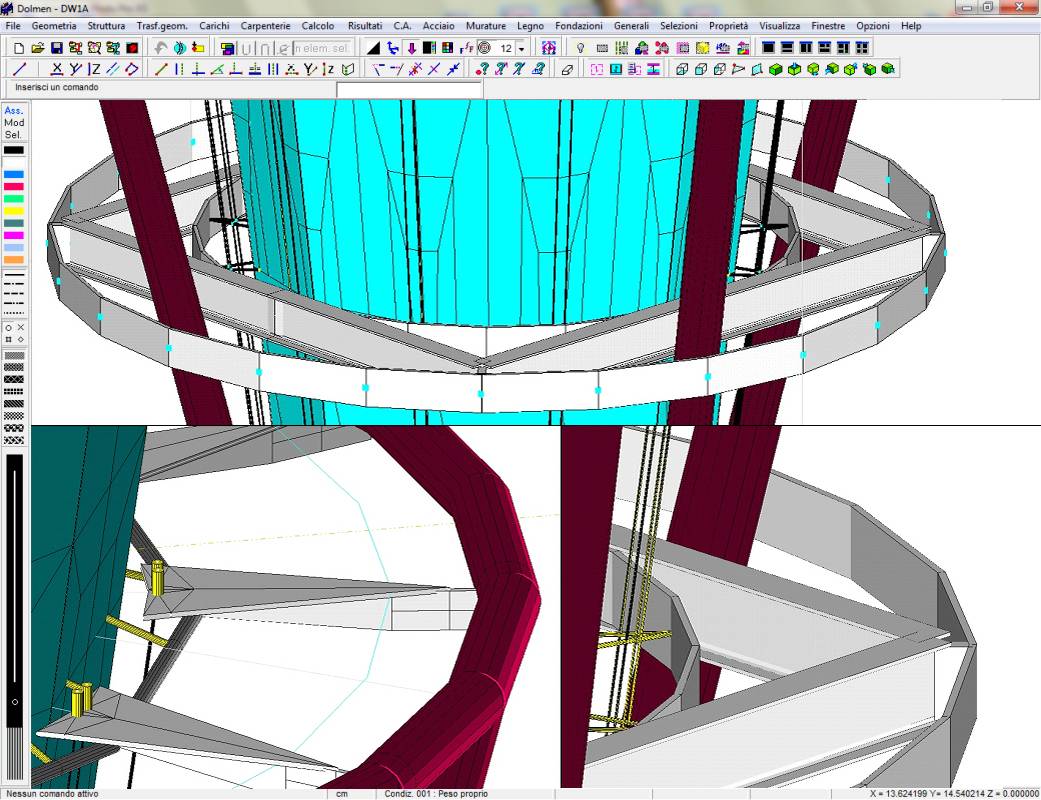Viewport: 1041px width, 800px height.
Task: Click the first wireframe cube view icon
Action: coord(682,69)
